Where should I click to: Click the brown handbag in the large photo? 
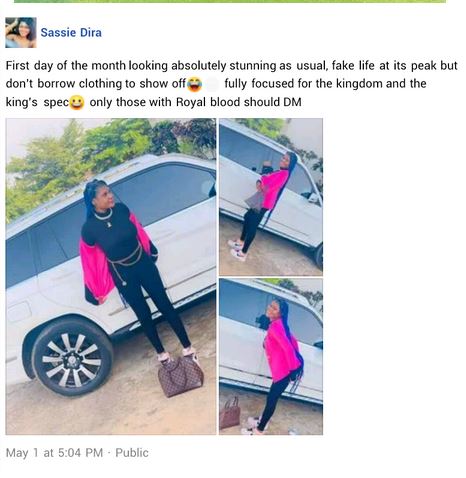click(181, 376)
